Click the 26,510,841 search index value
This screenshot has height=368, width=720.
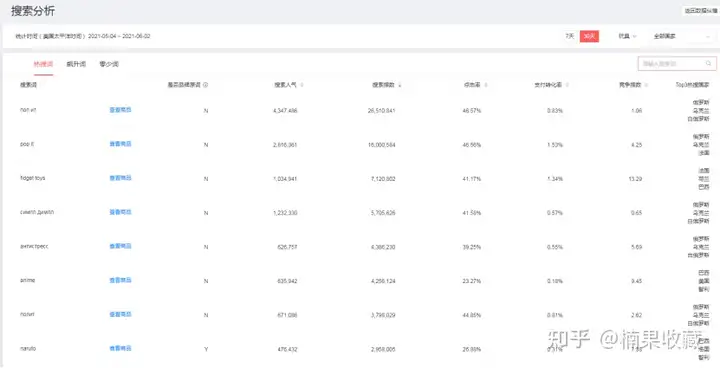tap(382, 111)
